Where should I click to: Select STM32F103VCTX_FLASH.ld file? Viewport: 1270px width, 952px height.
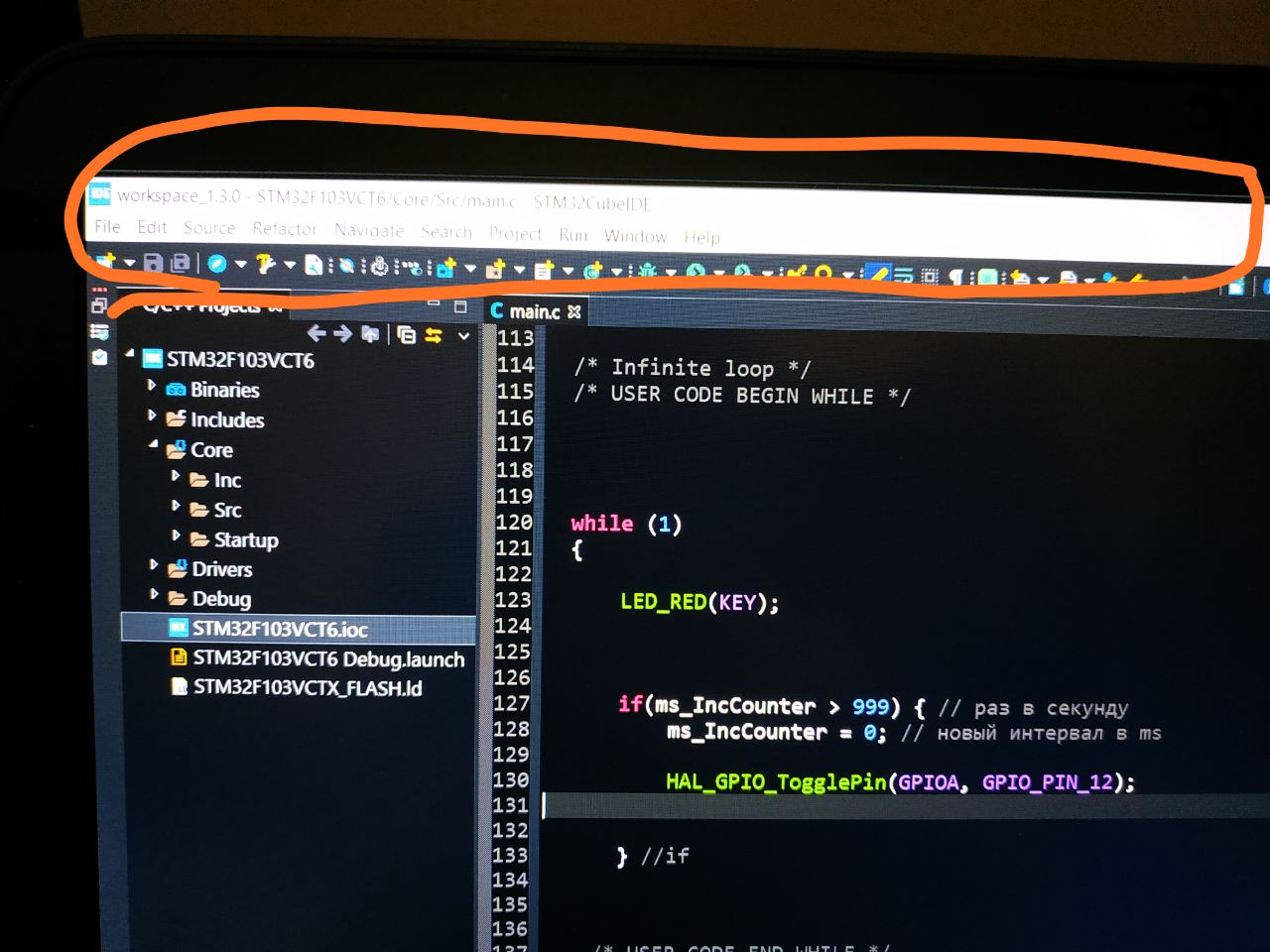308,687
